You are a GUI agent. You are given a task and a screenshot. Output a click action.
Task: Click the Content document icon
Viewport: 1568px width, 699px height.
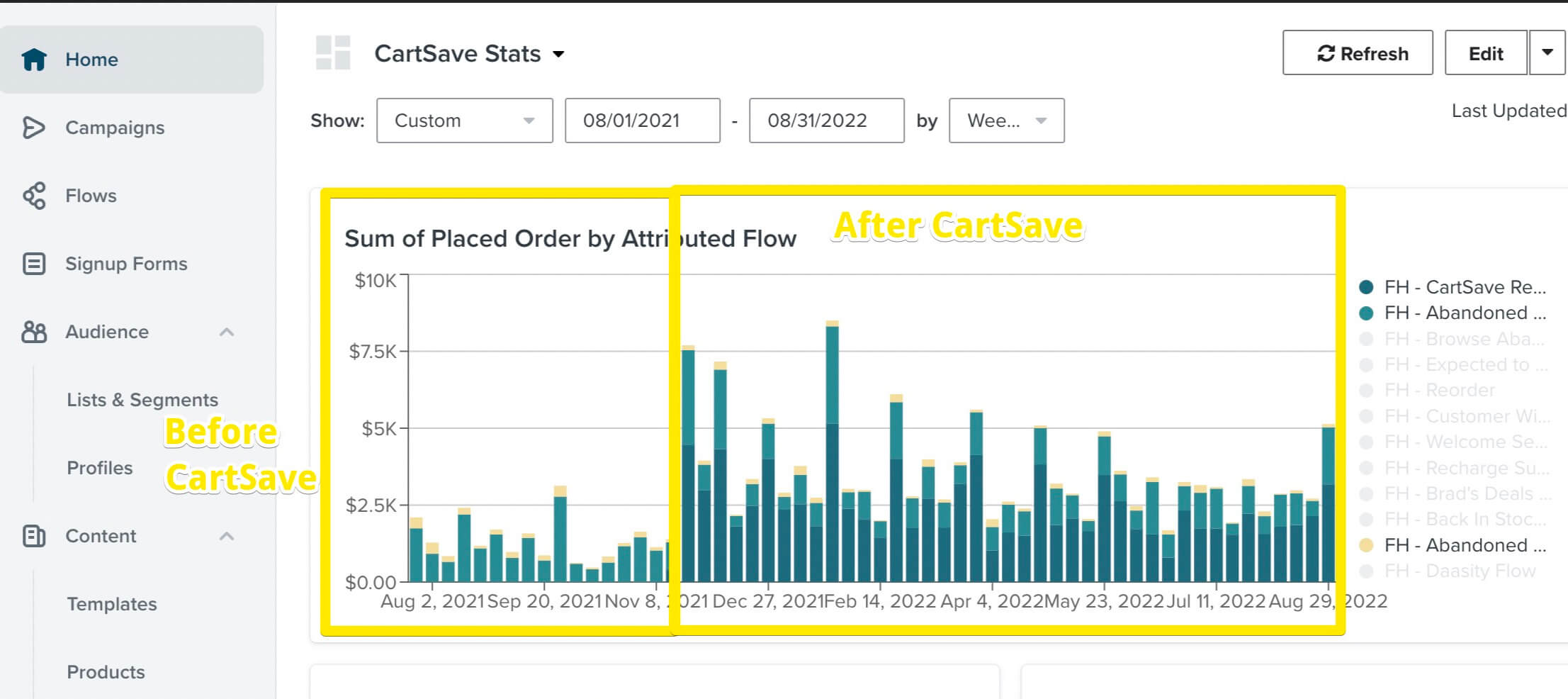pos(34,536)
